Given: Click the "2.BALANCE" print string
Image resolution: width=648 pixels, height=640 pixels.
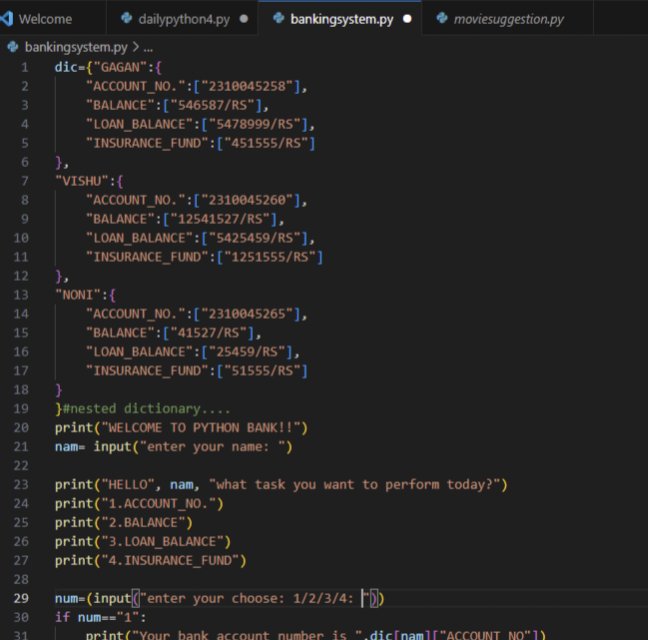Looking at the screenshot, I should pyautogui.click(x=143, y=523).
